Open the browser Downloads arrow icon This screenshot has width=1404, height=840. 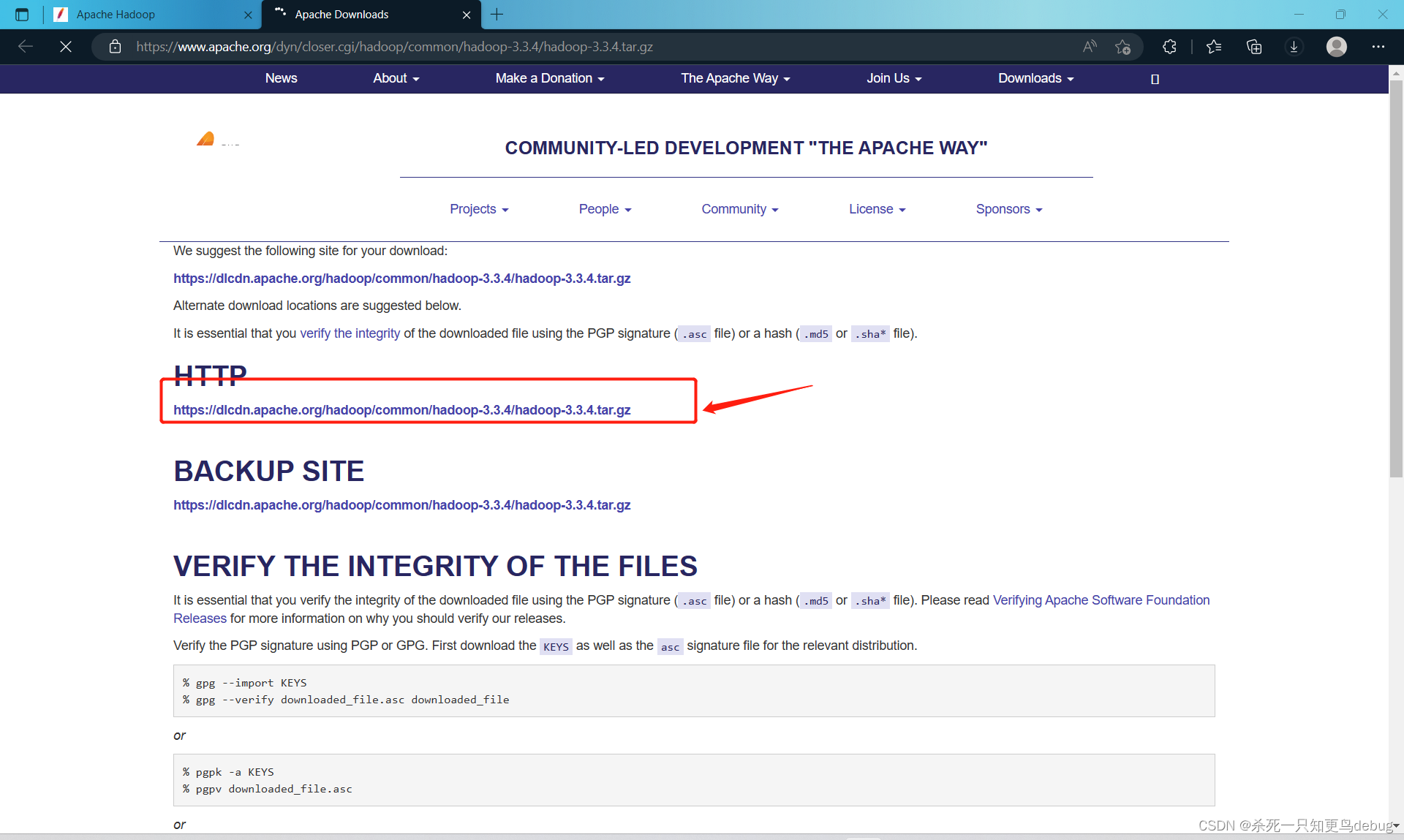1294,47
